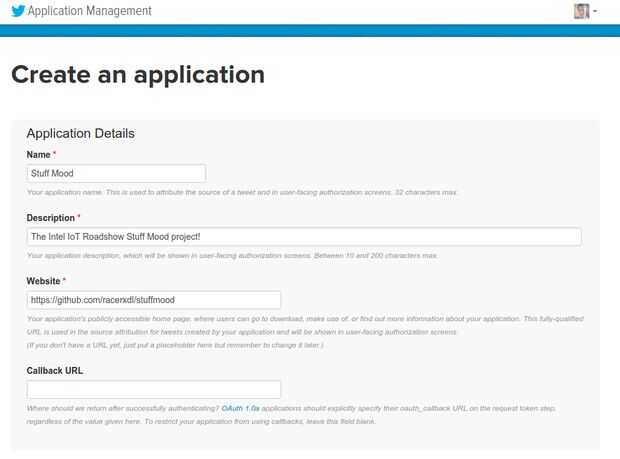Screen dimensions: 620x459
Task: Click the Name field label
Action: tap(41, 154)
